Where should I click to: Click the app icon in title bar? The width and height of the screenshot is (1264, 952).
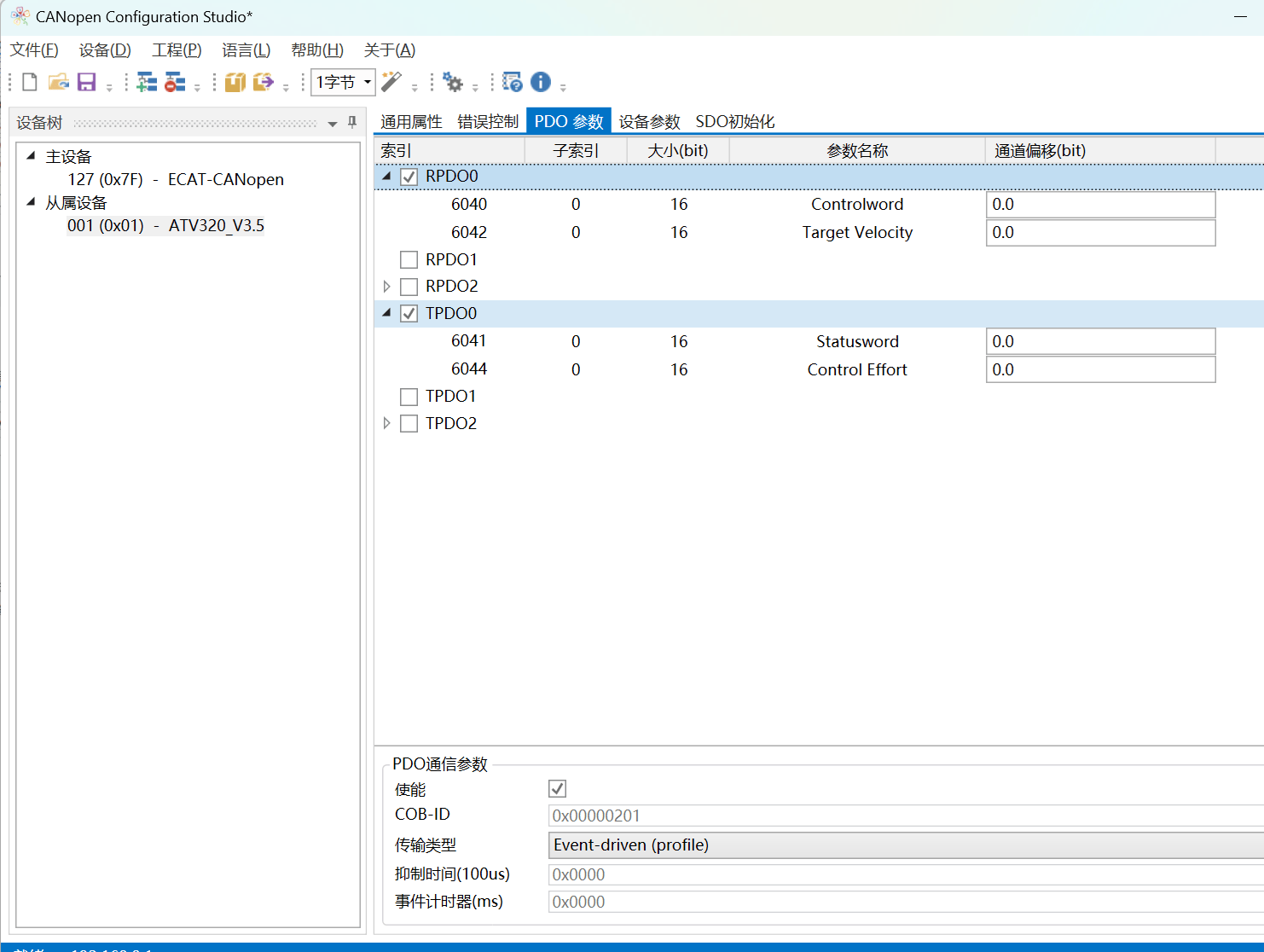(x=20, y=16)
